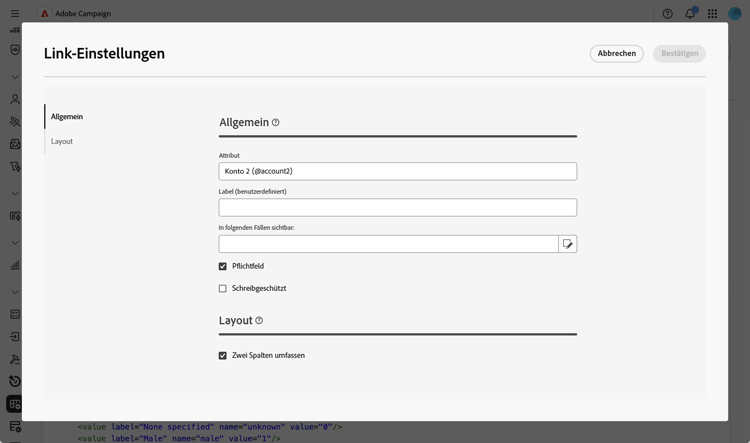Click the Abbrechen button
The height and width of the screenshot is (443, 750).
617,54
